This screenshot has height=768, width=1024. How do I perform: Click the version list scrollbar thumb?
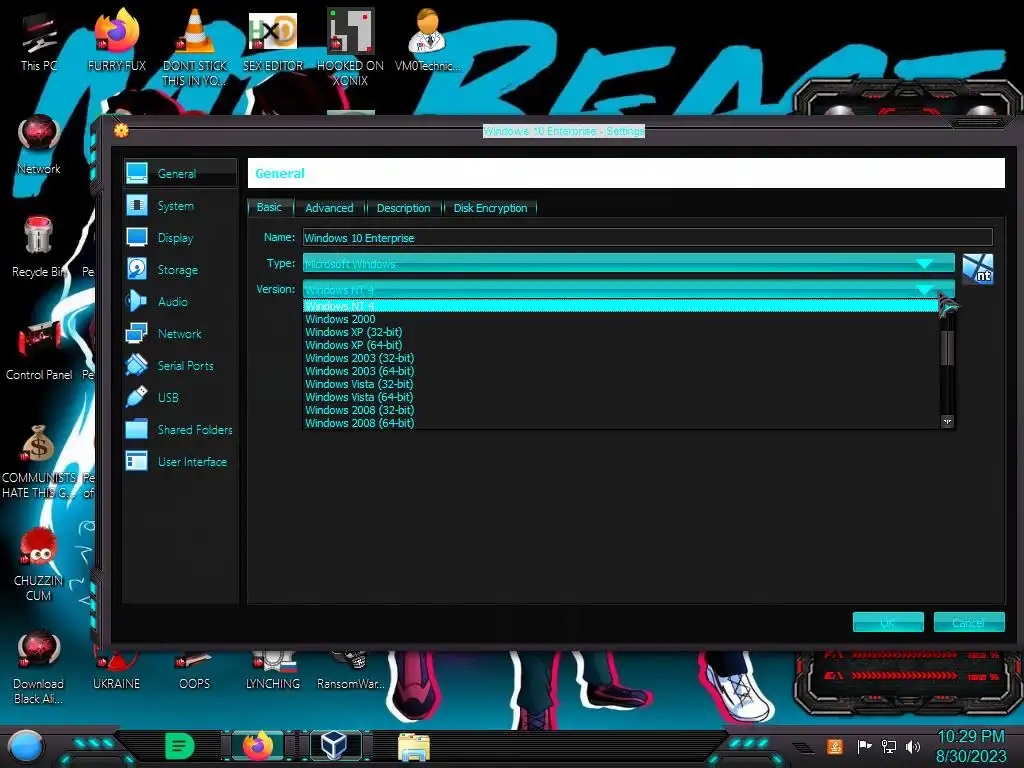pyautogui.click(x=947, y=347)
